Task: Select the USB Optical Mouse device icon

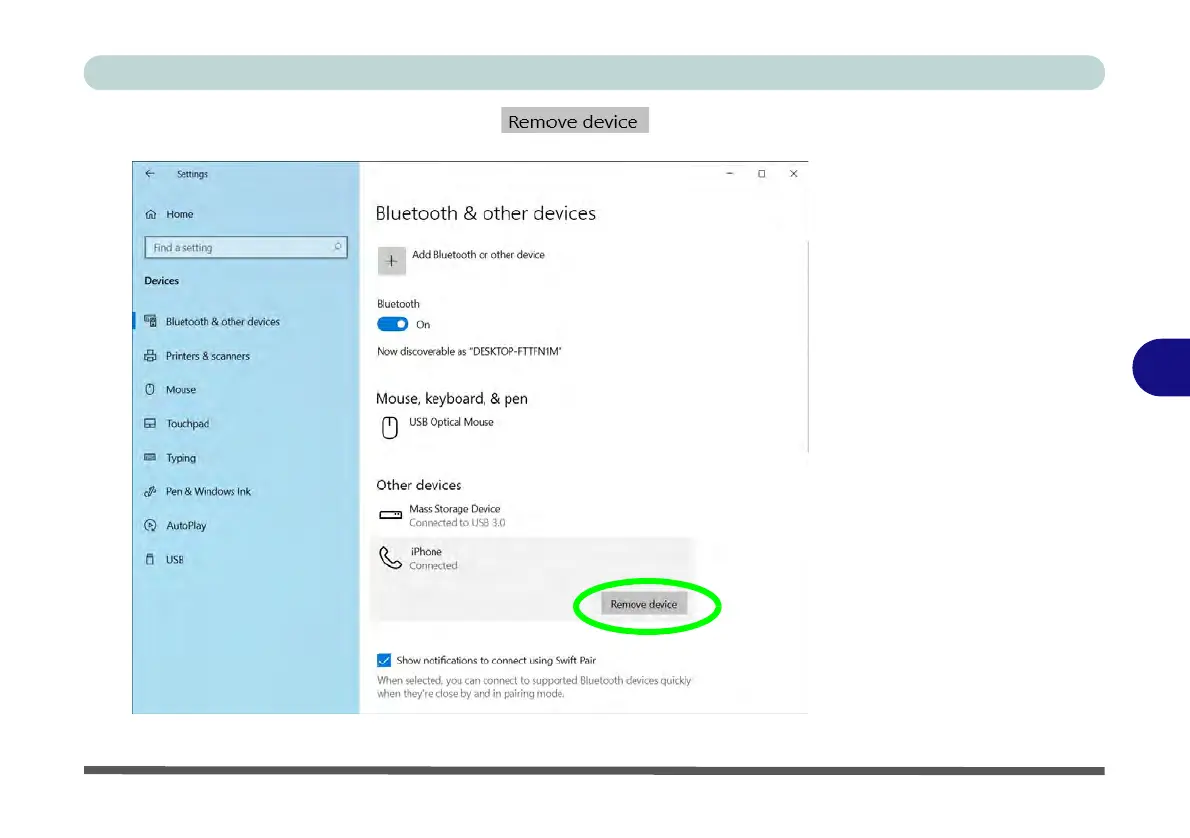Action: [389, 427]
